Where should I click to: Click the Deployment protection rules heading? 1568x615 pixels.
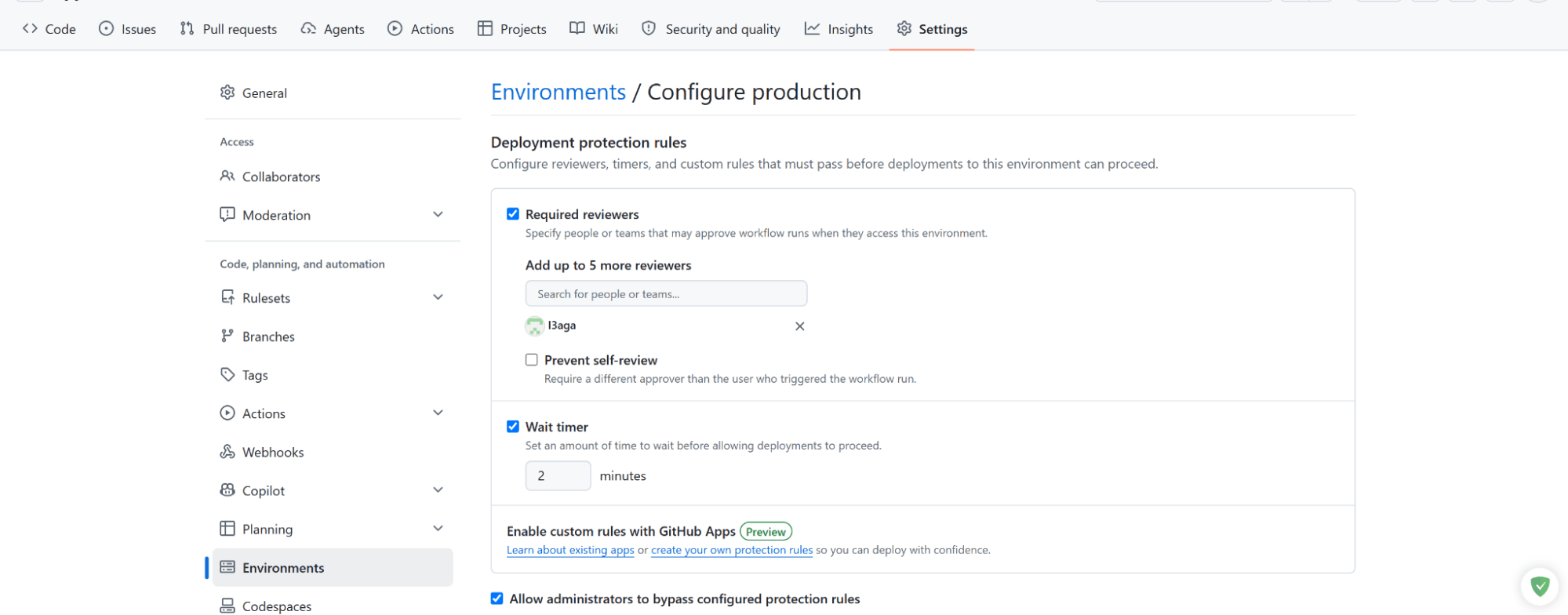(588, 143)
